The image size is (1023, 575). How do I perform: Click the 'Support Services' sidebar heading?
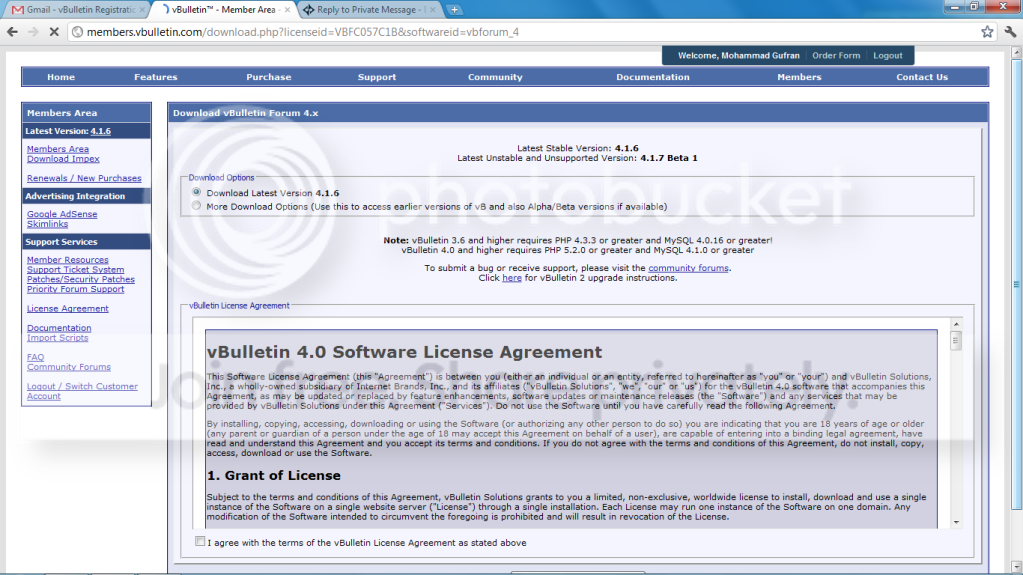61,242
